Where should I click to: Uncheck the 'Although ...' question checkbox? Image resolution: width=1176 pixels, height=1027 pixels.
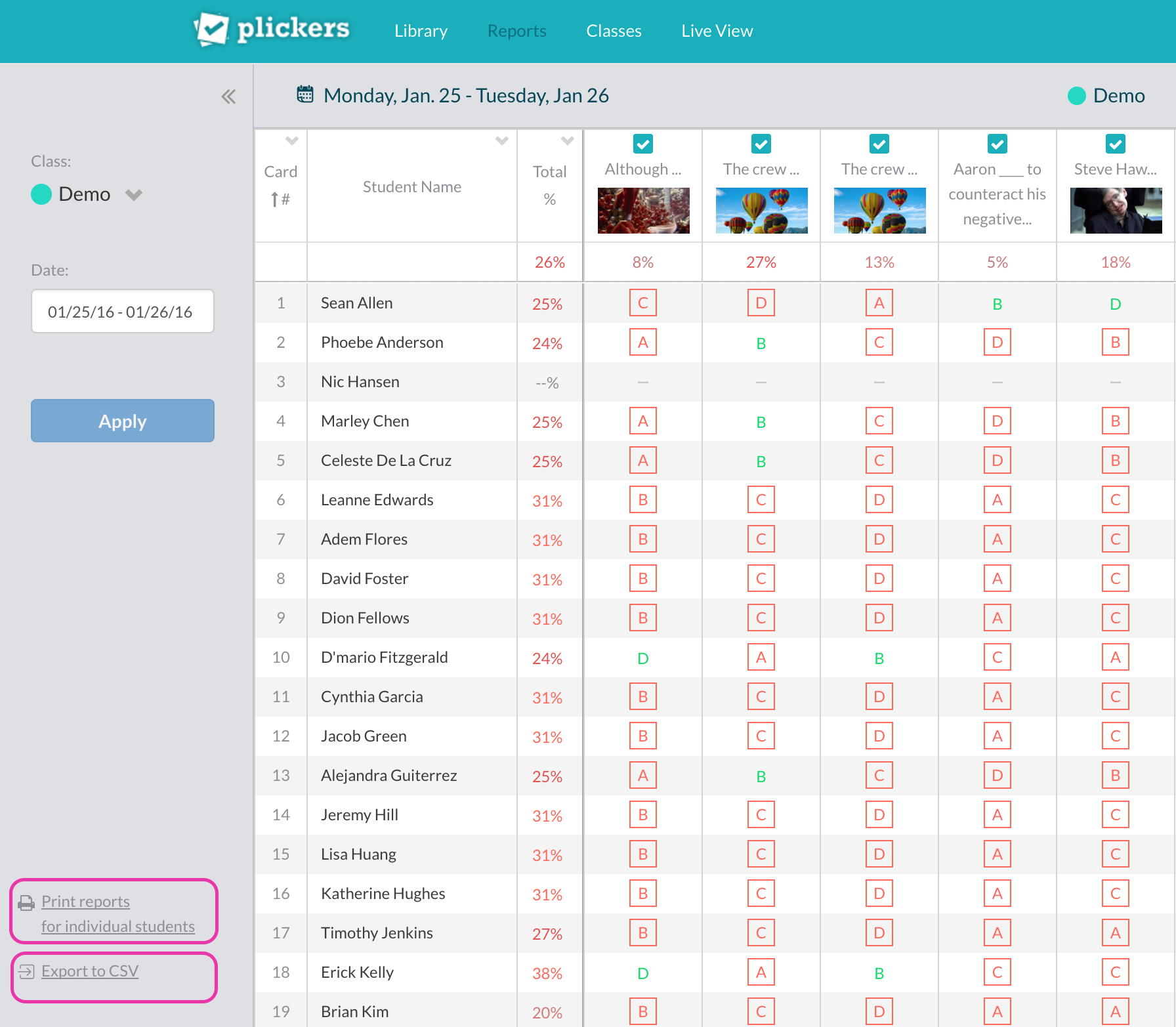pyautogui.click(x=642, y=144)
